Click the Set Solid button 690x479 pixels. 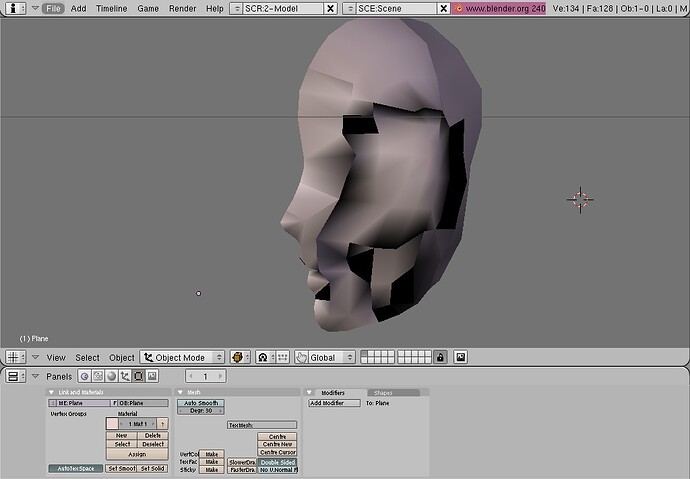pyautogui.click(x=153, y=468)
